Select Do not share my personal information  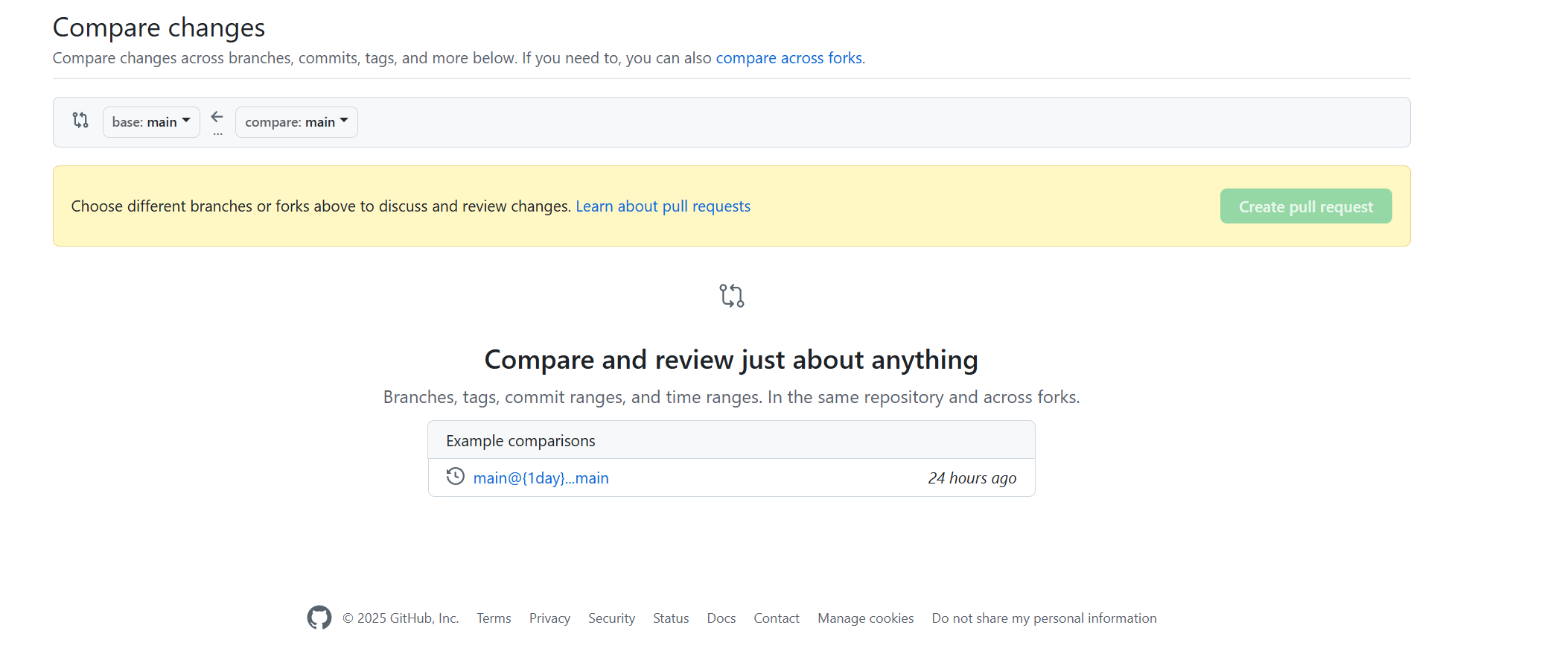[x=1044, y=618]
